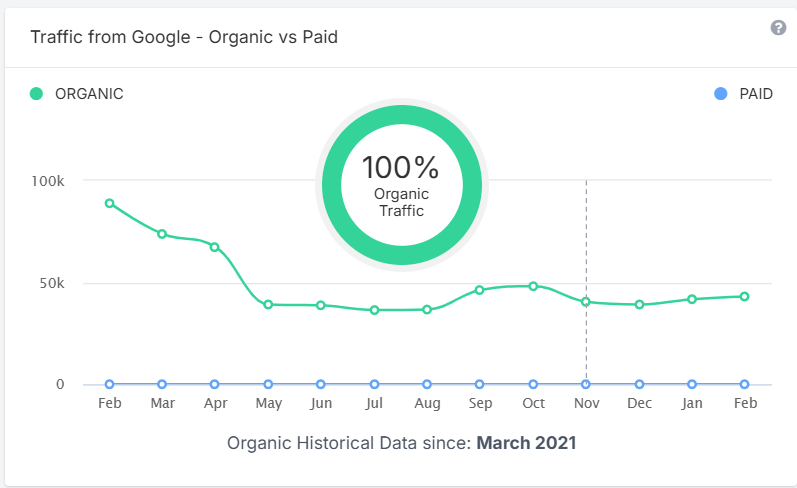Click the Dec paid data point
Image resolution: width=797 pixels, height=488 pixels.
[639, 384]
